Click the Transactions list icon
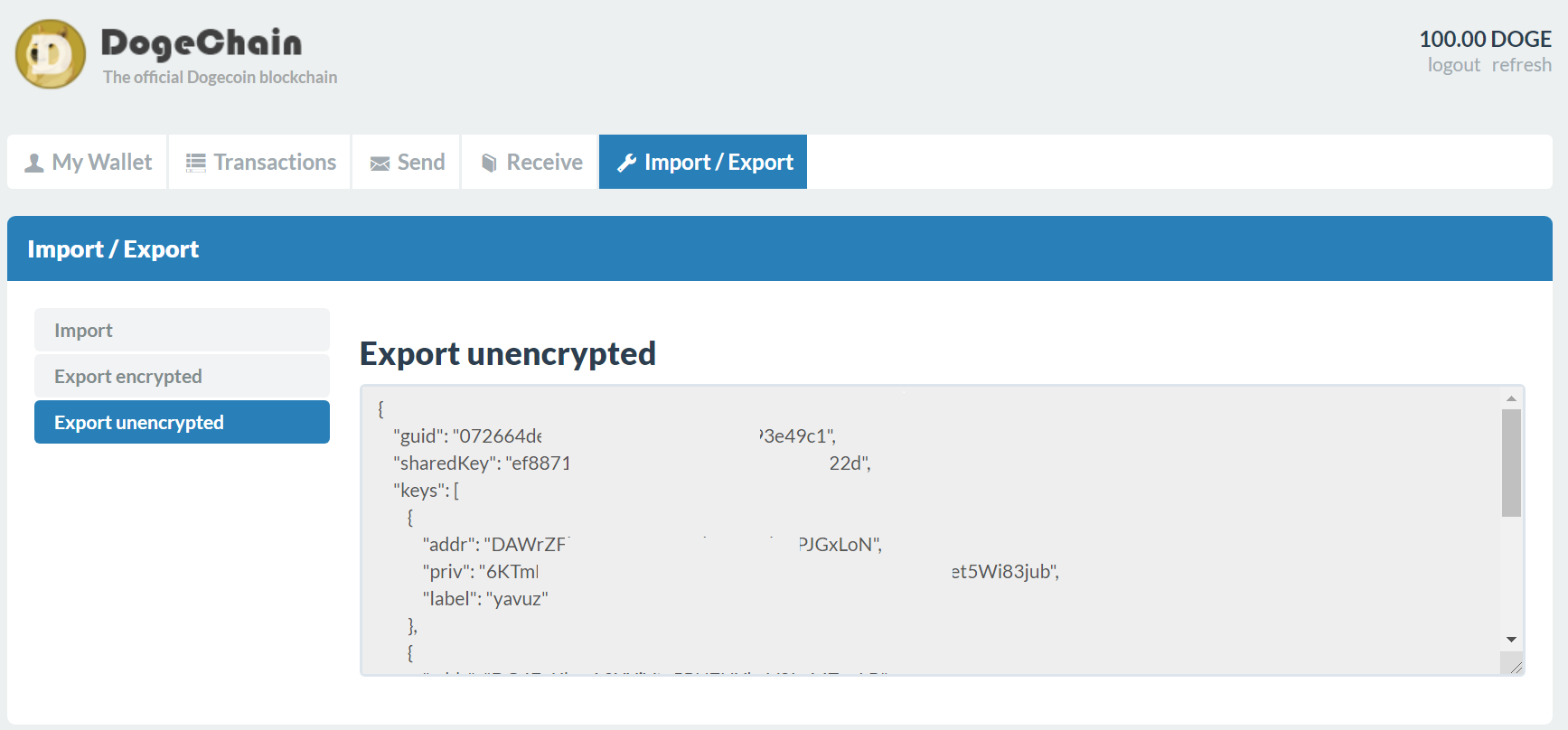This screenshot has height=730, width=1568. [195, 163]
